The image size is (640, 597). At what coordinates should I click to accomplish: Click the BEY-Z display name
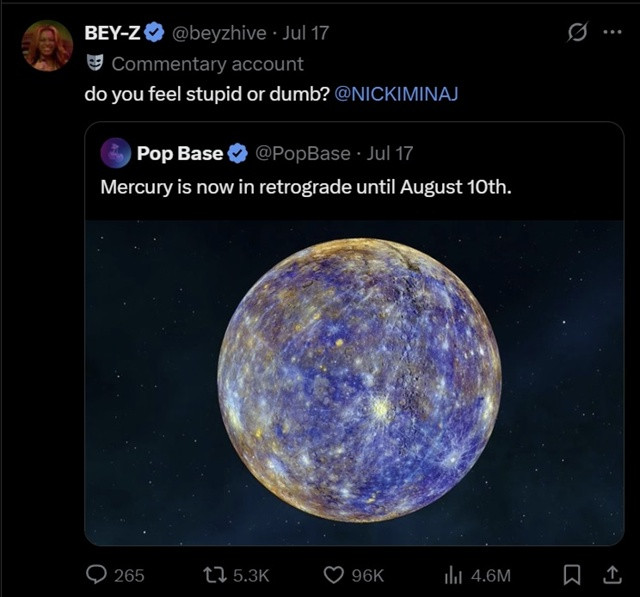click(x=113, y=33)
